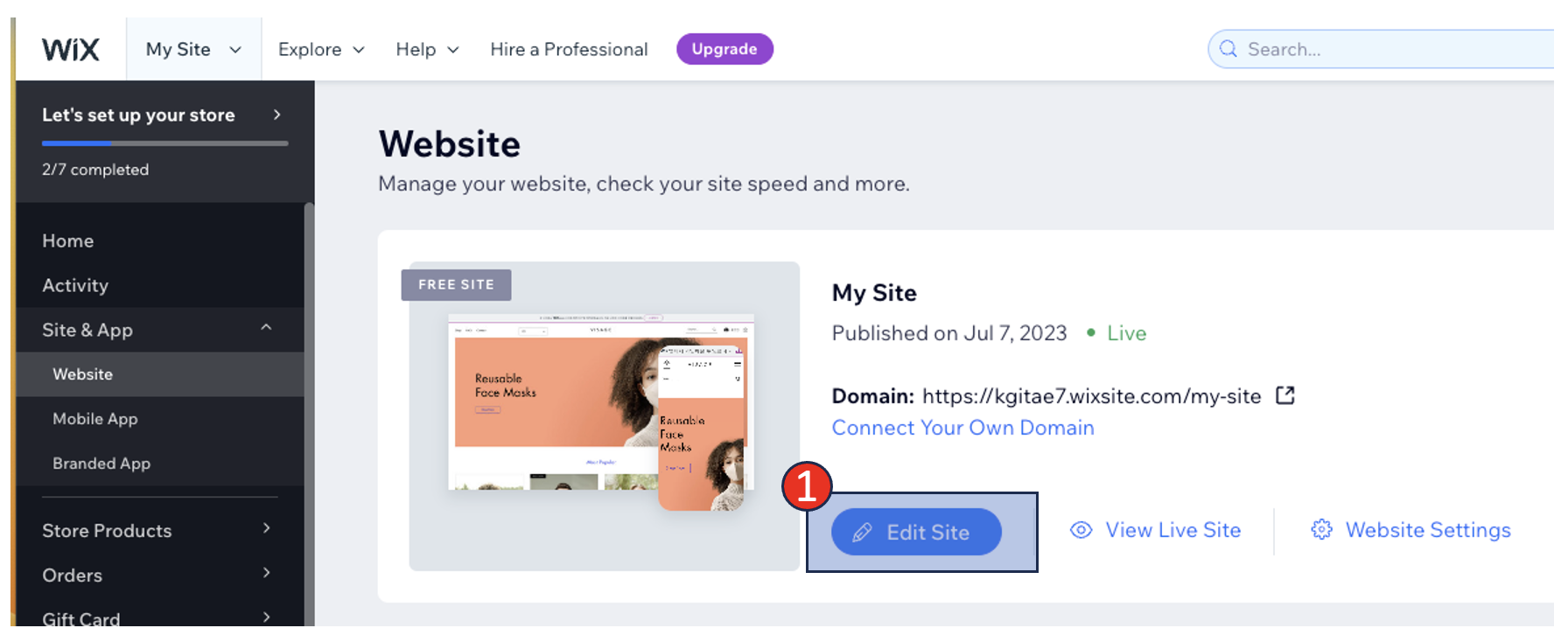Image resolution: width=1568 pixels, height=635 pixels.
Task: Open Mobile App sidebar item
Action: pyautogui.click(x=160, y=419)
